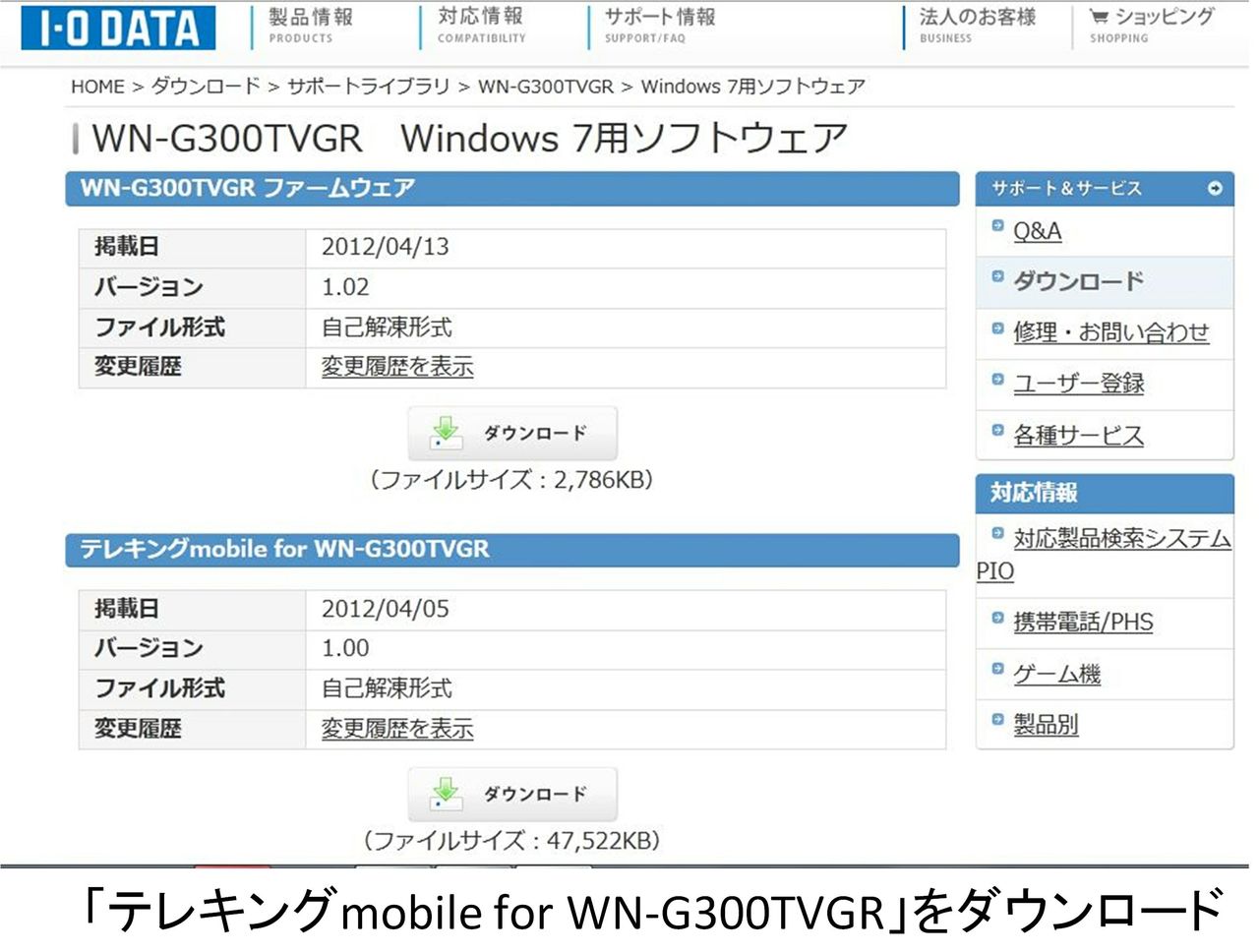Download the WN-G300TVGR firmware

click(512, 433)
